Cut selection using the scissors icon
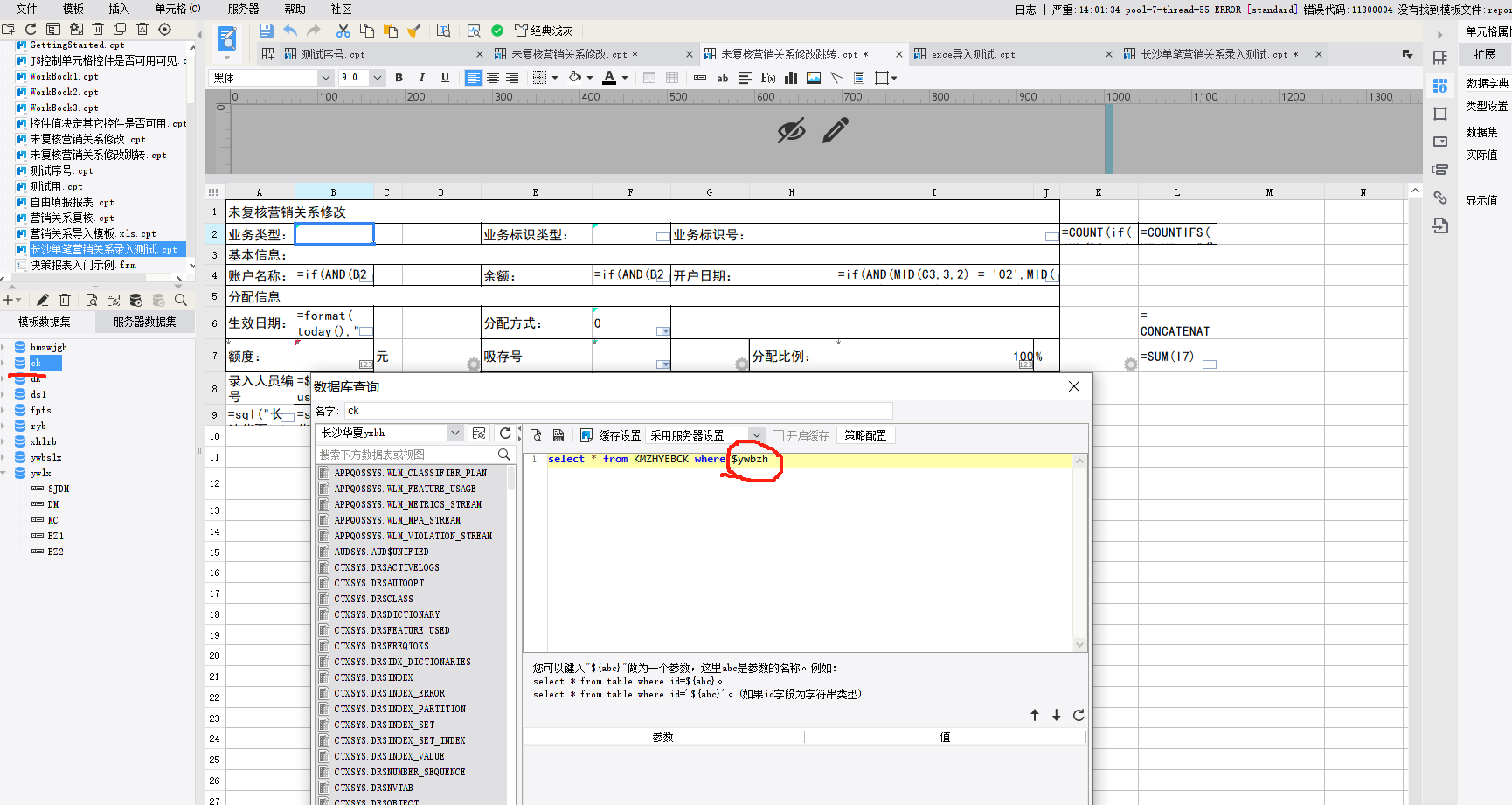Viewport: 1512px width, 805px height. (343, 31)
